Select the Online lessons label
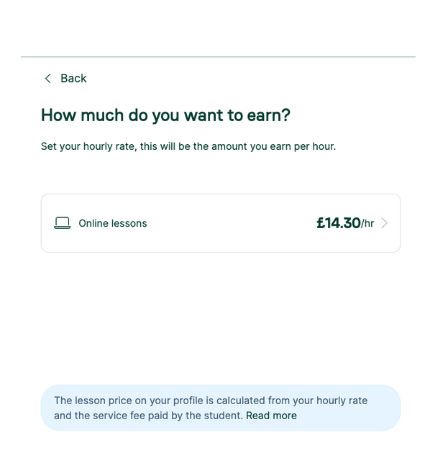 113,223
